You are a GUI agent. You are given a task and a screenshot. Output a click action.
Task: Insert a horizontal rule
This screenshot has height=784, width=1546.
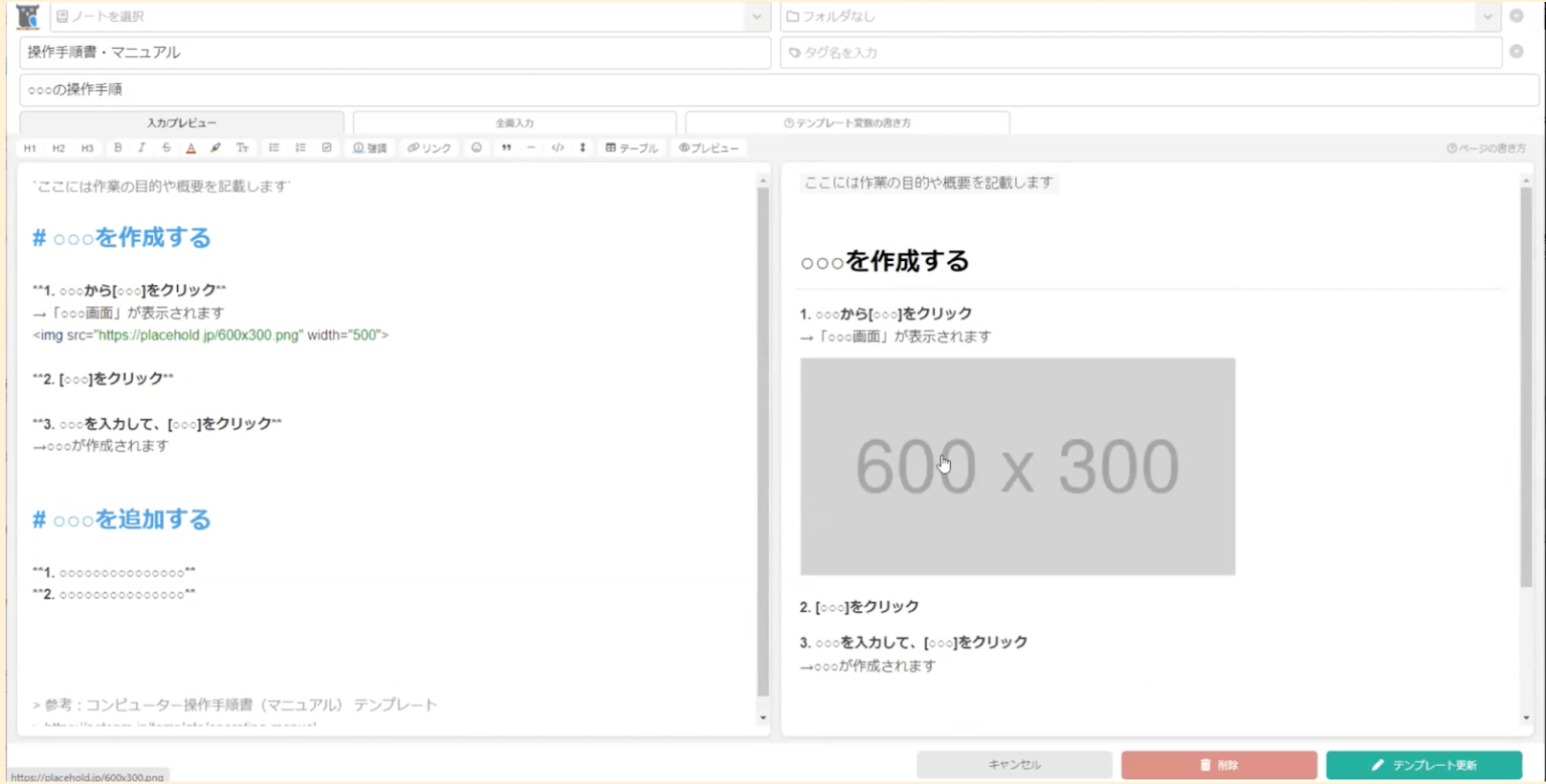tap(531, 148)
